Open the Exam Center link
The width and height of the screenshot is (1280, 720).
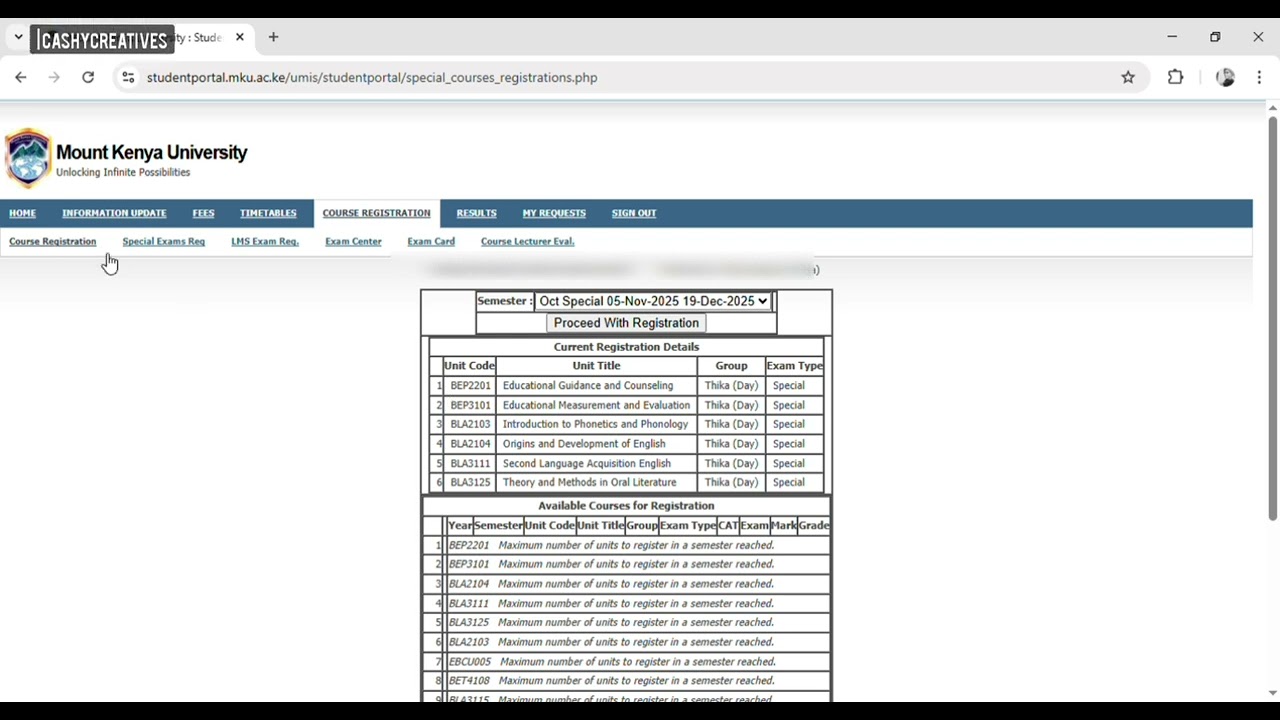click(x=353, y=241)
